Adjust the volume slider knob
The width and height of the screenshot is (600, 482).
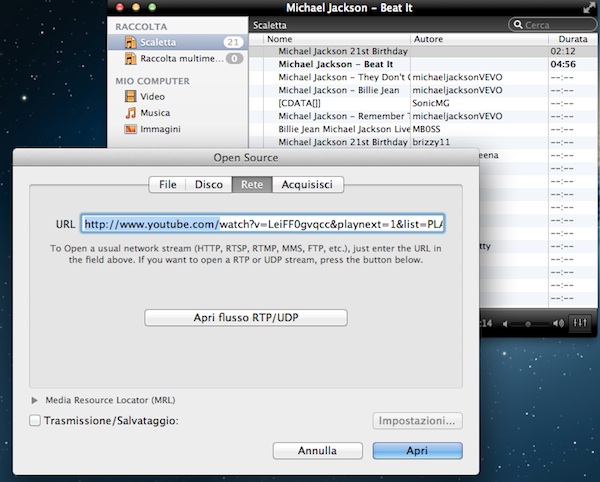528,324
